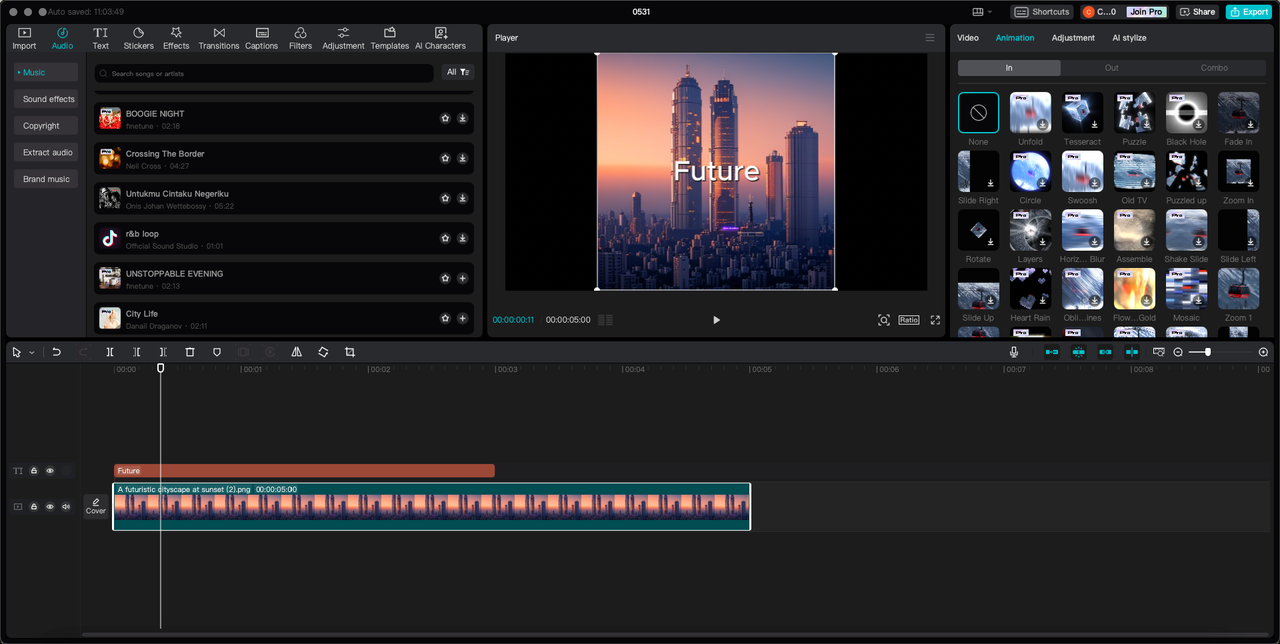The width and height of the screenshot is (1280, 644).
Task: Click the Cover edit pencil button
Action: point(96,506)
